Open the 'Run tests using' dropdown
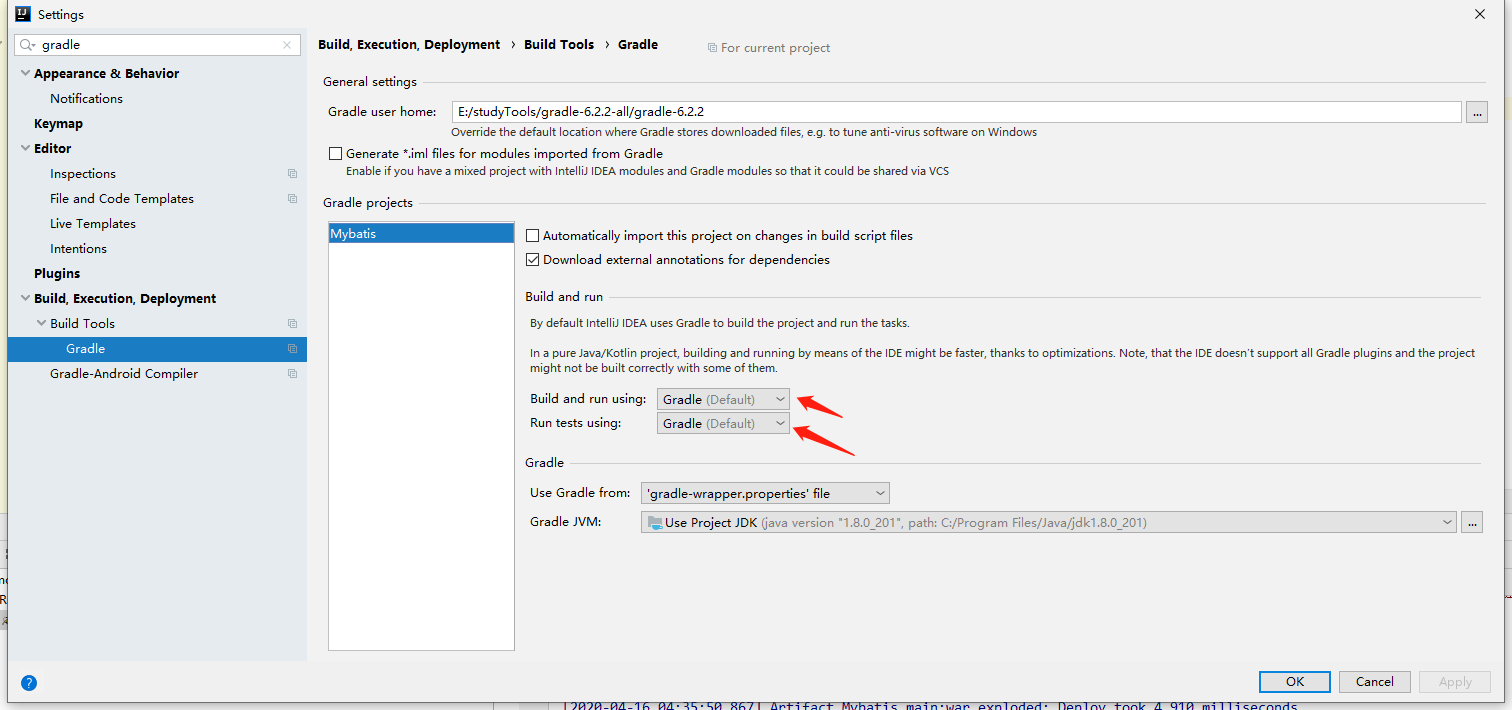Image resolution: width=1512 pixels, height=710 pixels. pos(723,423)
